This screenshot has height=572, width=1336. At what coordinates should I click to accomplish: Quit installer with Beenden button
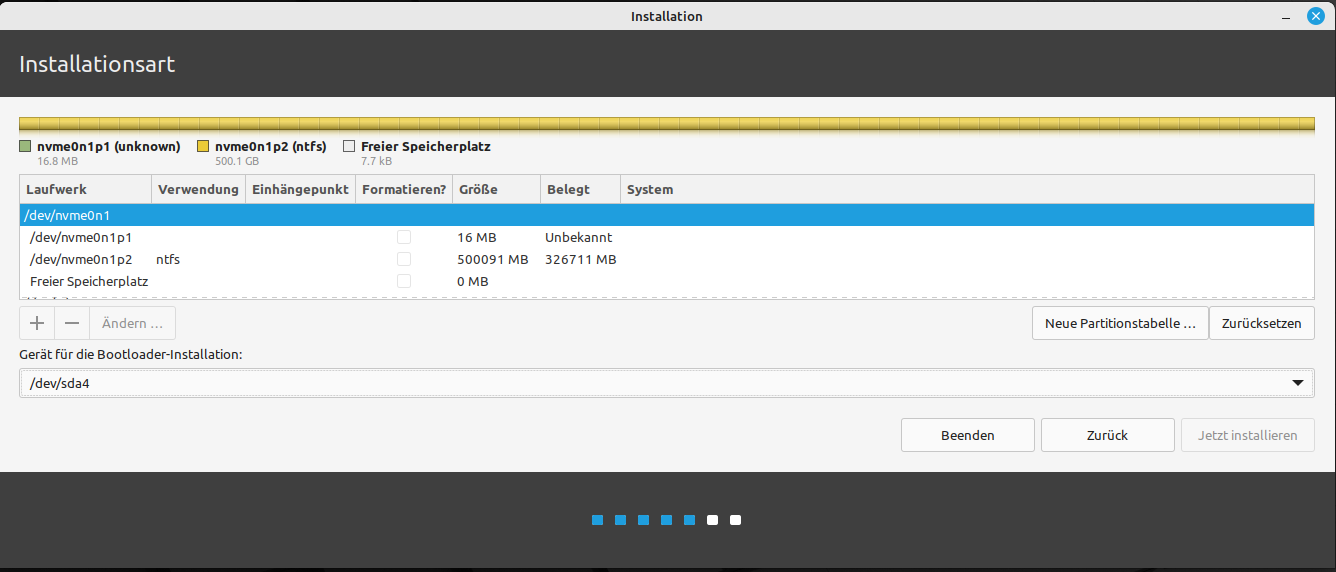coord(967,435)
